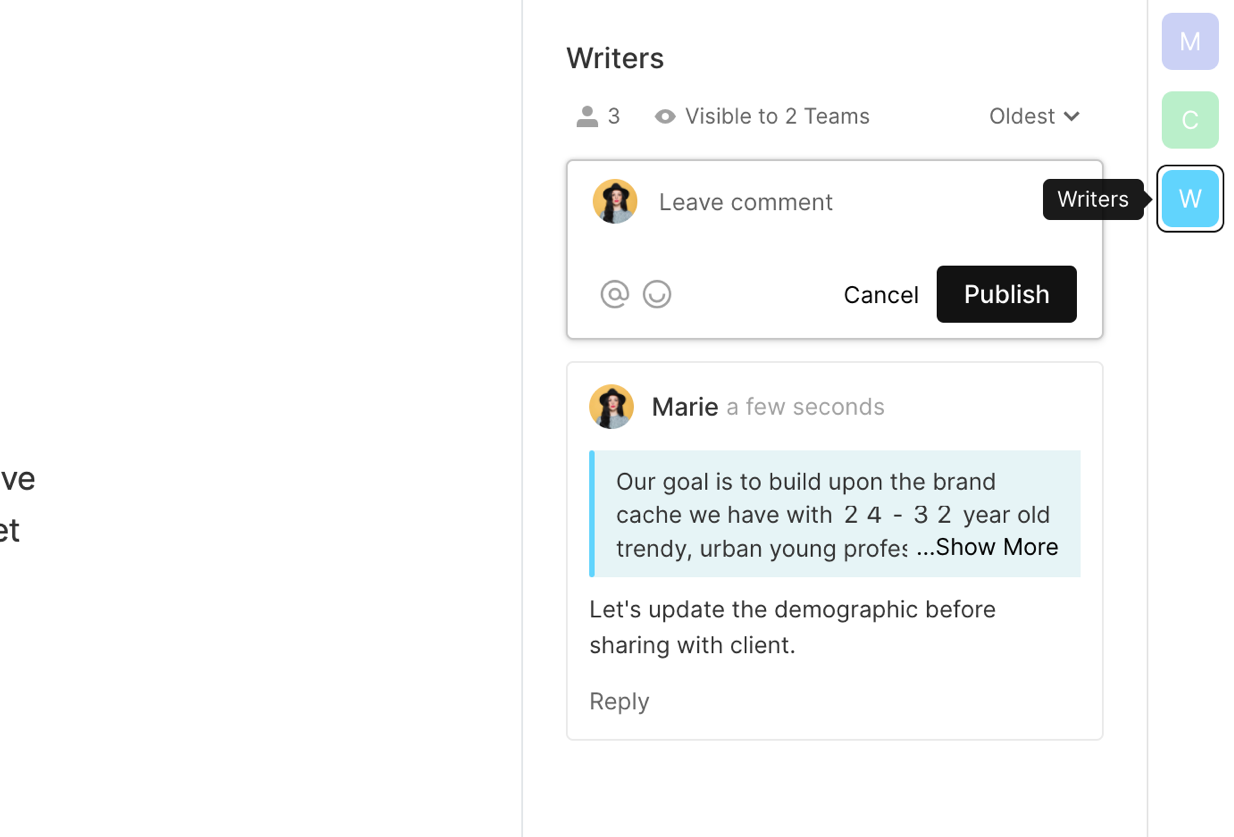
Task: Click the avatar in the comment composer
Action: [615, 202]
